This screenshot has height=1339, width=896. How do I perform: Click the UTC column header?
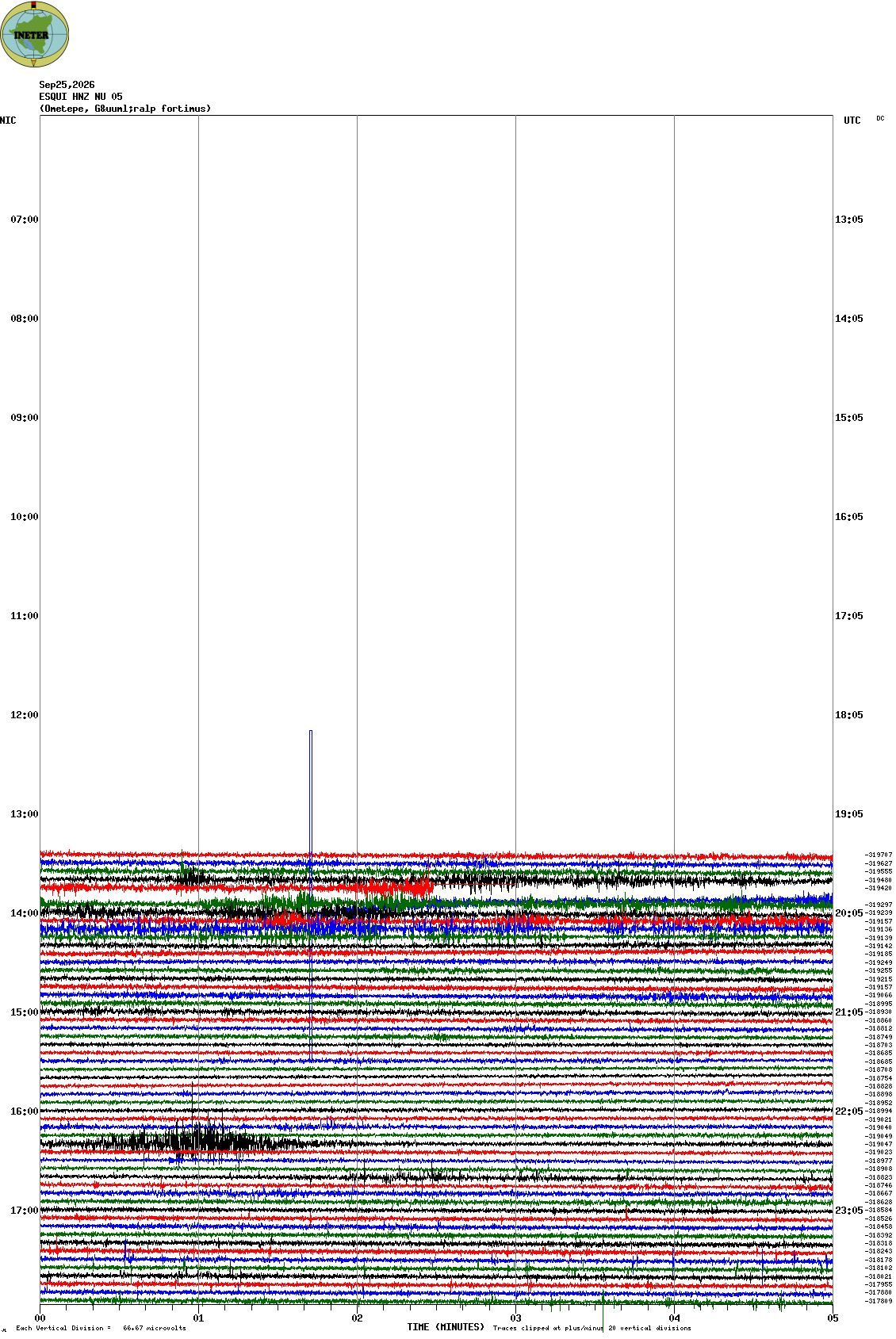(x=852, y=121)
